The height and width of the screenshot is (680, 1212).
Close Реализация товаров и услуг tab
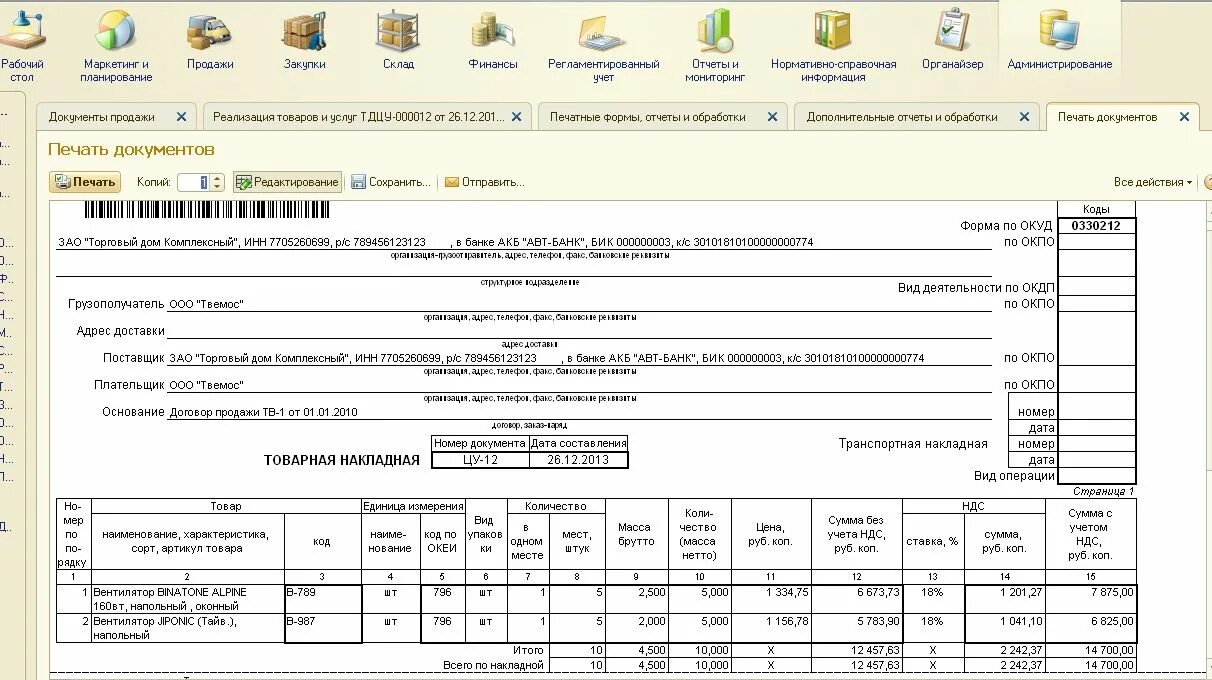(517, 117)
